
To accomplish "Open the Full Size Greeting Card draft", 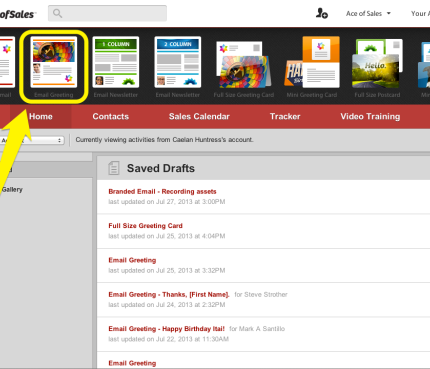I will (x=145, y=226).
